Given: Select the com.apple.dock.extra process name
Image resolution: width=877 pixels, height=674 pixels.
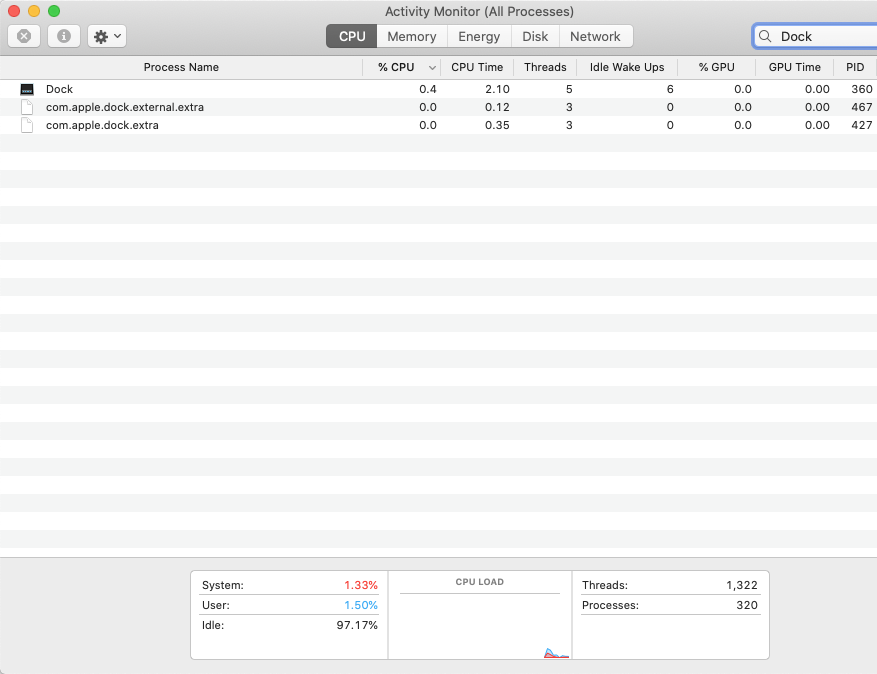Looking at the screenshot, I should click(102, 125).
